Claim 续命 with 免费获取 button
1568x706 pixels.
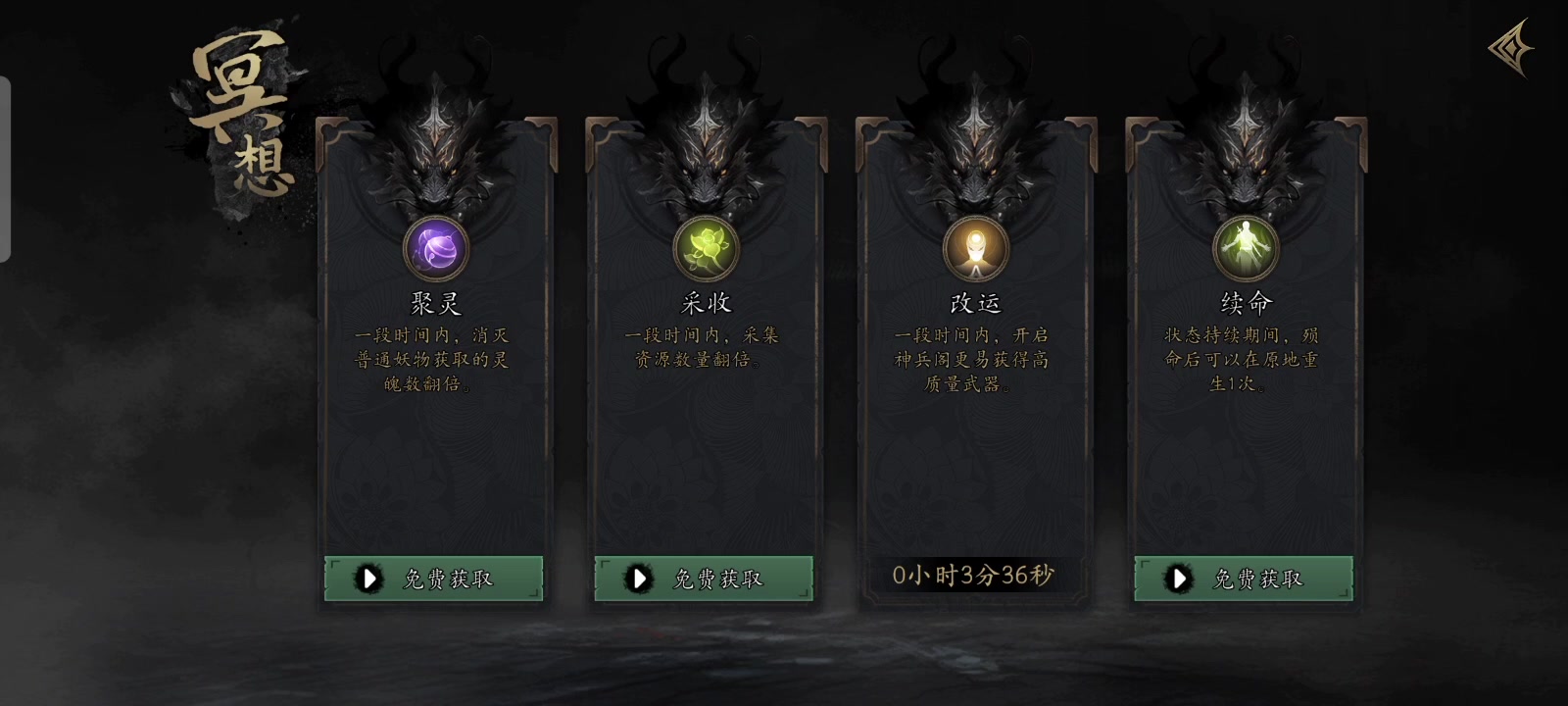point(1244,579)
